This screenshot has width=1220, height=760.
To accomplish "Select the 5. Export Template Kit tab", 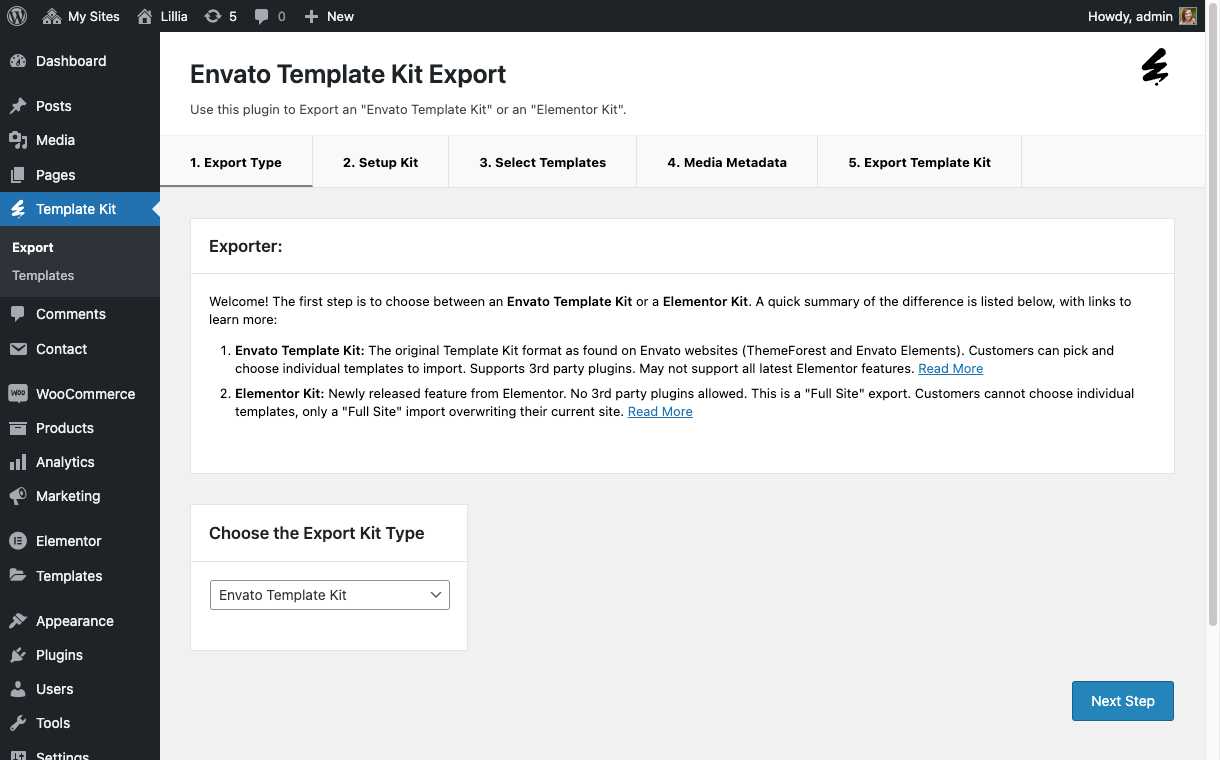I will click(920, 162).
